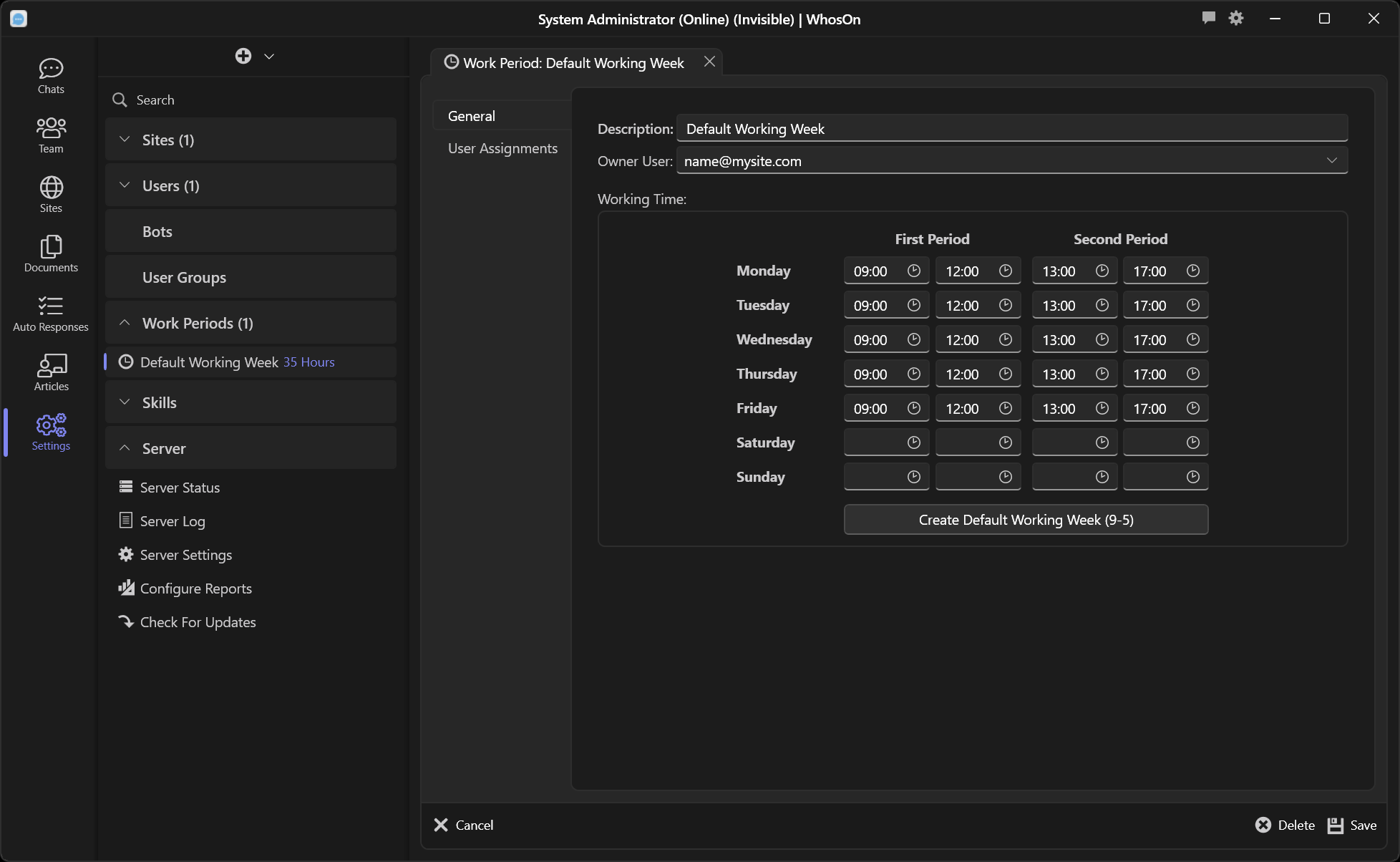Viewport: 1400px width, 862px height.
Task: Click Create Default Working Week (9-5) button
Action: coord(1026,520)
